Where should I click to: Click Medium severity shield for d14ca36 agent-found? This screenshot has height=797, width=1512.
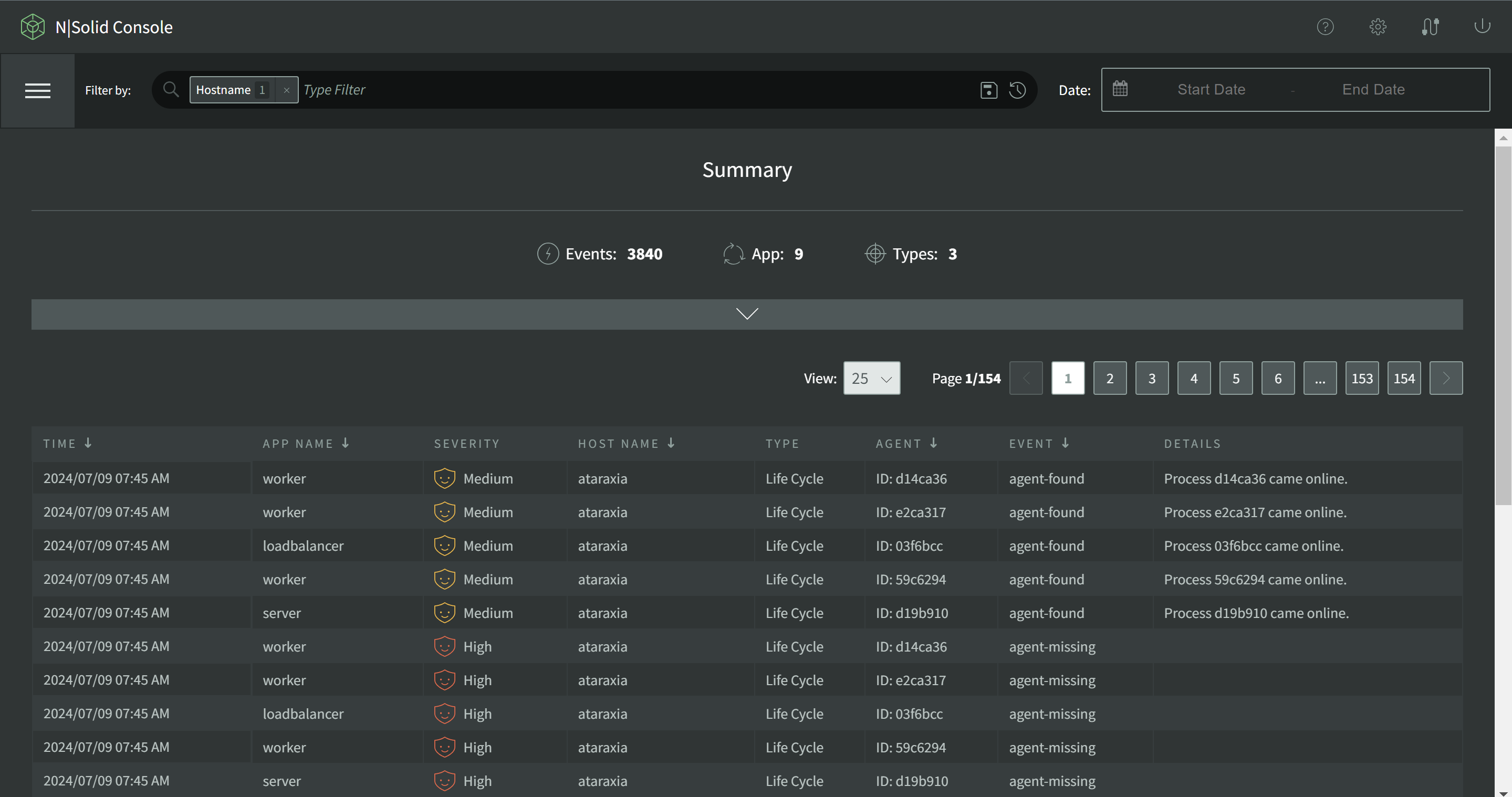444,478
